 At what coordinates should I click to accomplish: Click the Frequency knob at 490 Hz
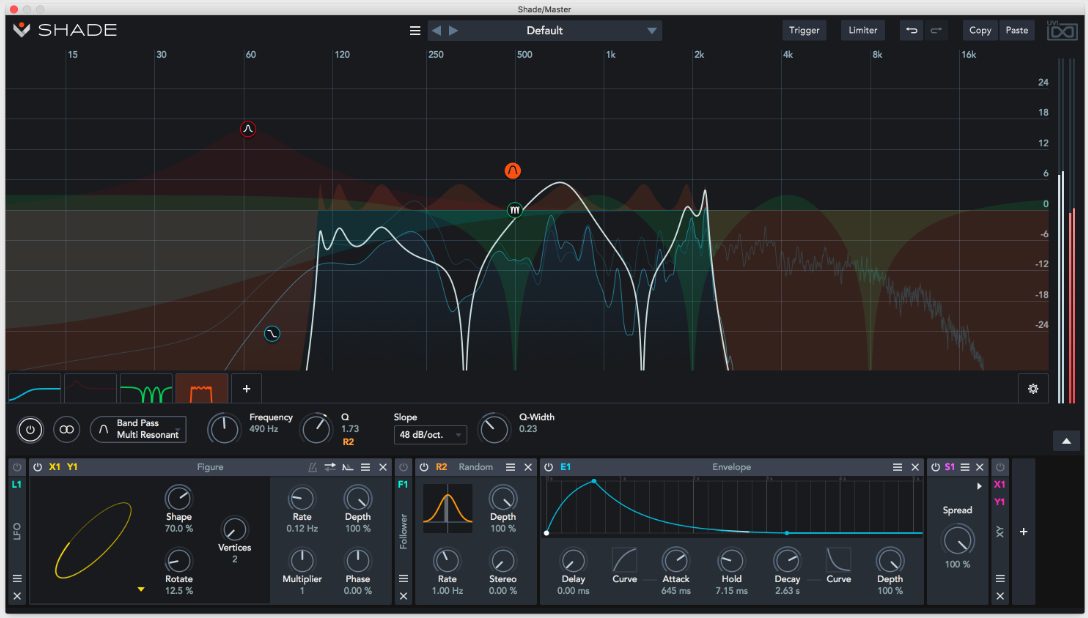click(224, 430)
